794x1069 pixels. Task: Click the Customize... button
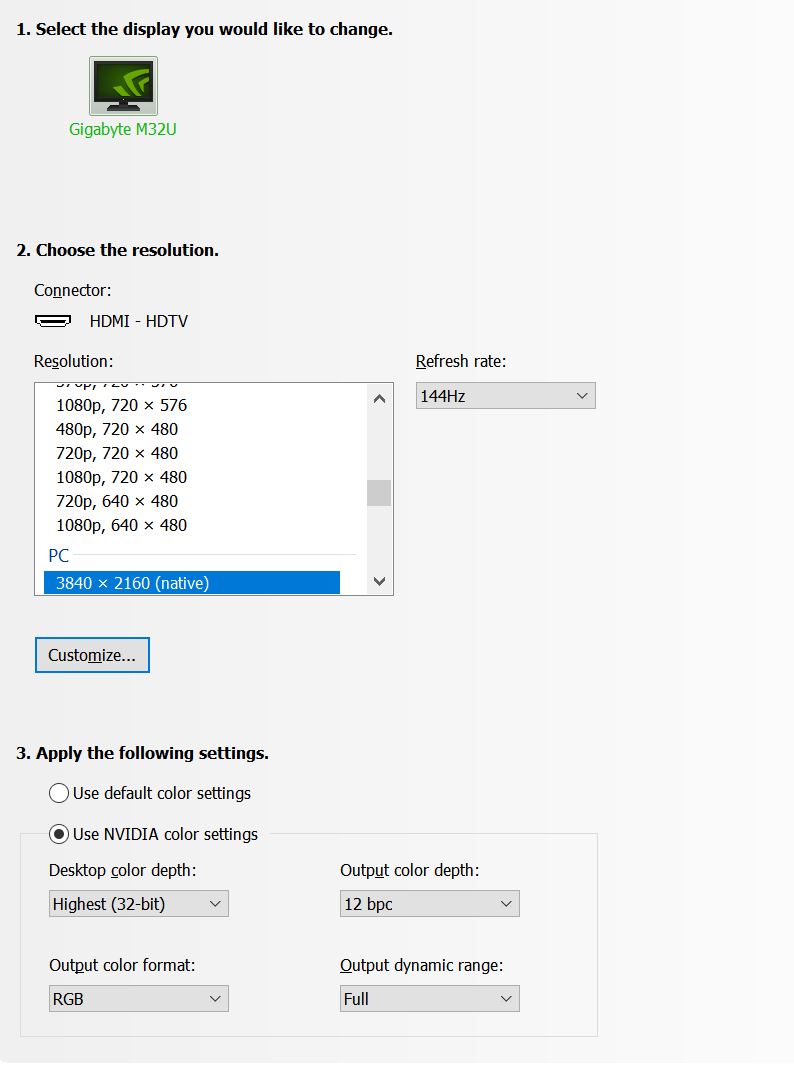click(92, 655)
